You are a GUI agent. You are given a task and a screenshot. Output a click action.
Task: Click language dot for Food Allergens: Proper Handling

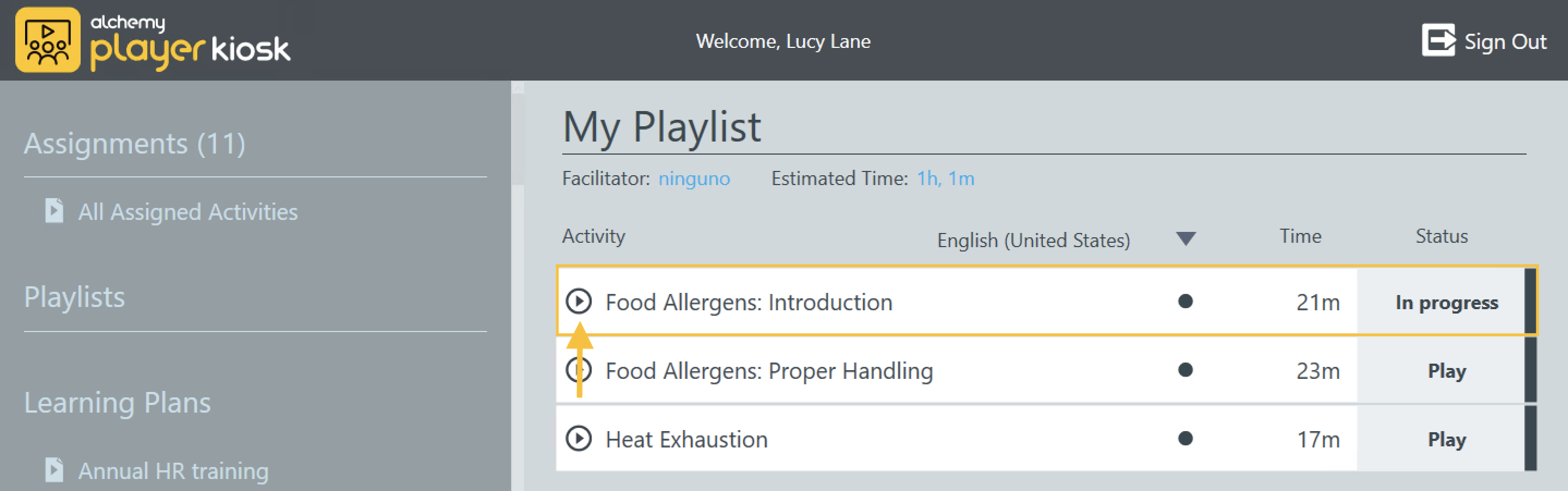1184,370
